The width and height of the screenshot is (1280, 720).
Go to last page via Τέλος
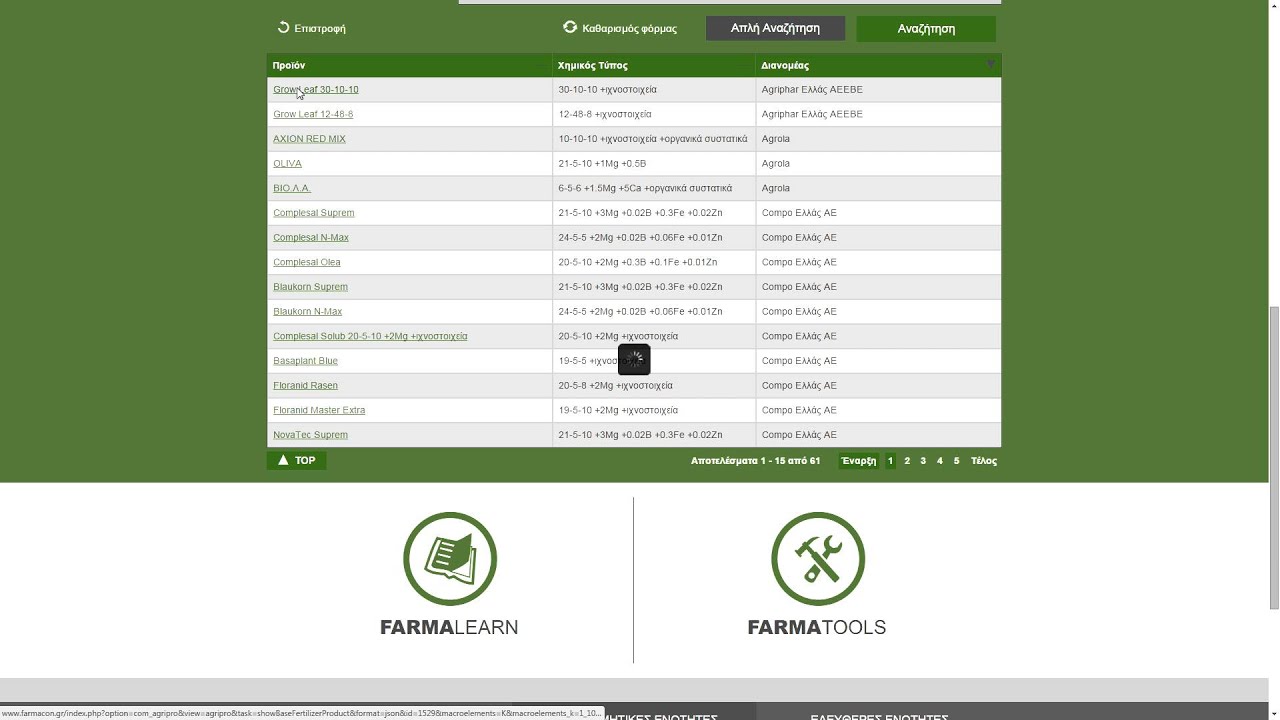(x=984, y=461)
